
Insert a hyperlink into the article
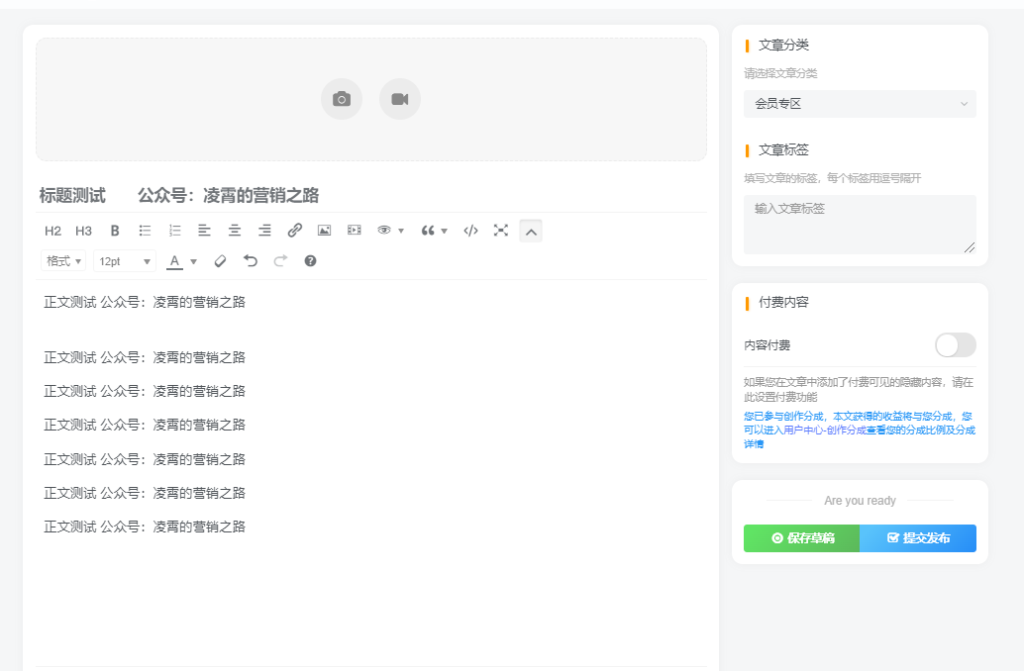click(294, 230)
